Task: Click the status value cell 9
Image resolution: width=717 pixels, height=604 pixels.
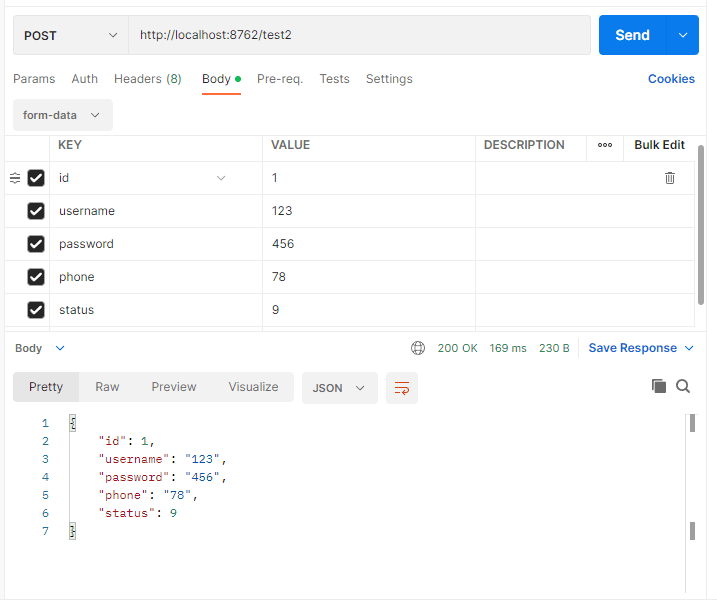Action: 369,310
